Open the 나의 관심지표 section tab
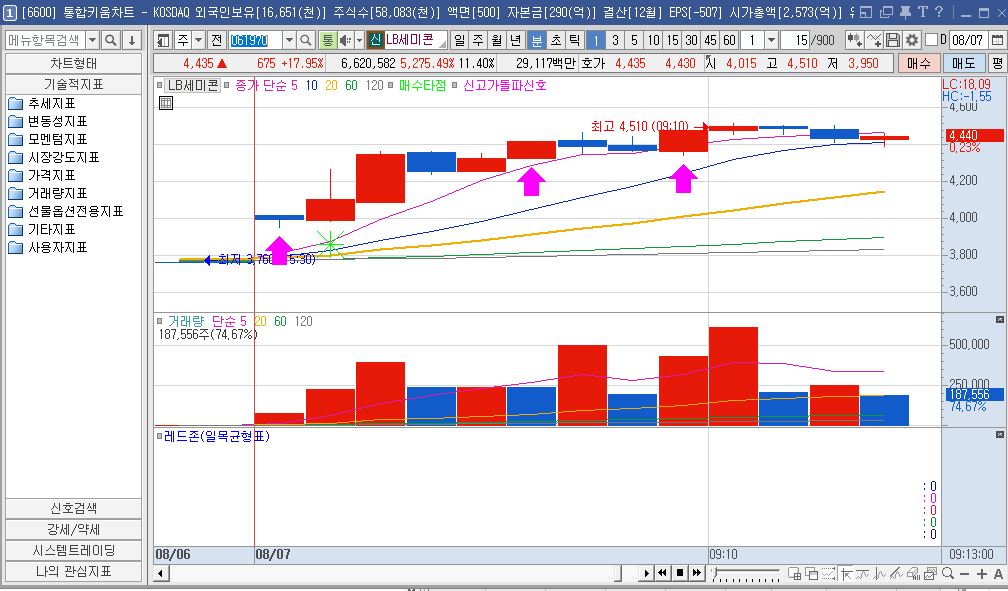Screen dimensions: 1008x591 tap(73, 571)
